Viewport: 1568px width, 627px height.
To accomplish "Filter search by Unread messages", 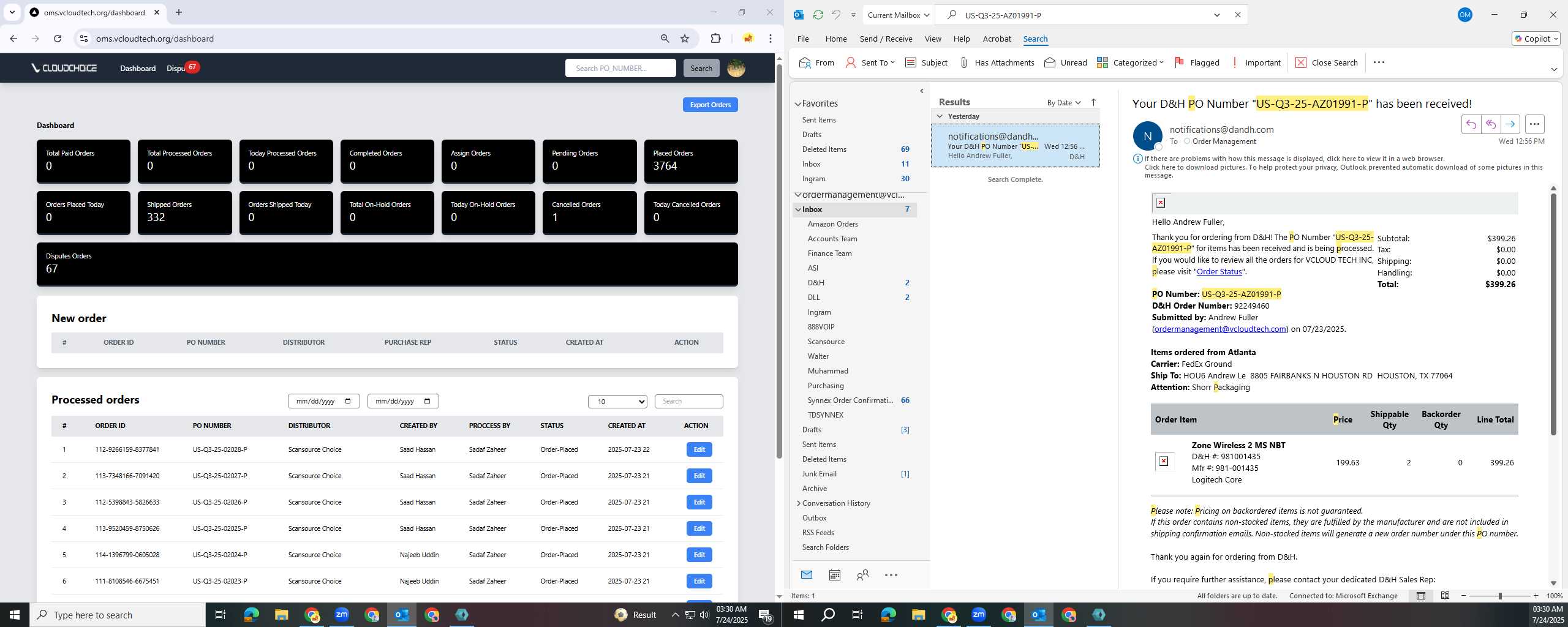I will pyautogui.click(x=1065, y=62).
